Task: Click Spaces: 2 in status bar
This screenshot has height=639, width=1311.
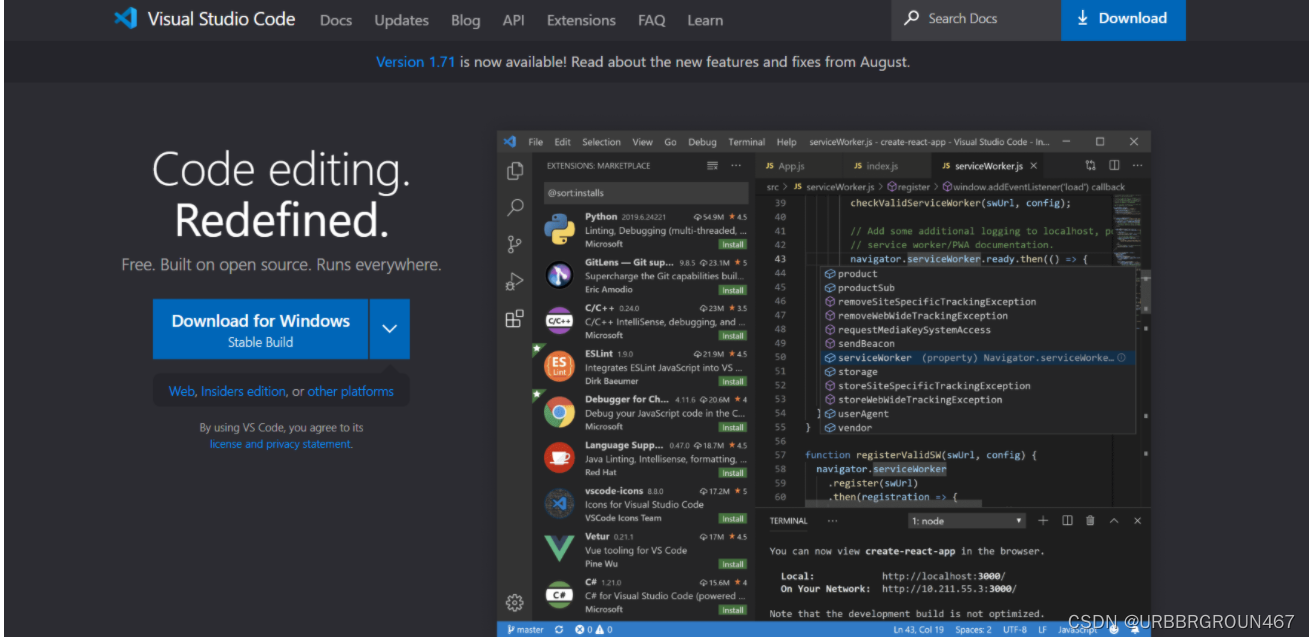Action: (x=973, y=629)
